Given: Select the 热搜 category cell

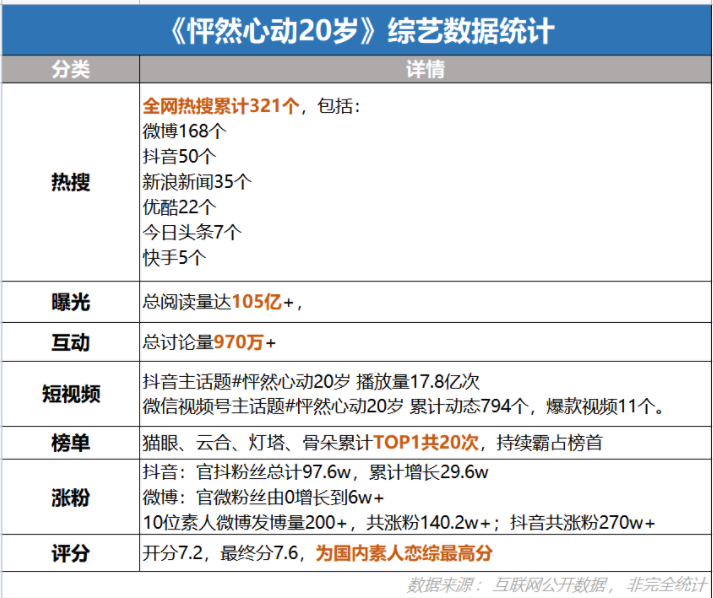Looking at the screenshot, I should pyautogui.click(x=70, y=182).
